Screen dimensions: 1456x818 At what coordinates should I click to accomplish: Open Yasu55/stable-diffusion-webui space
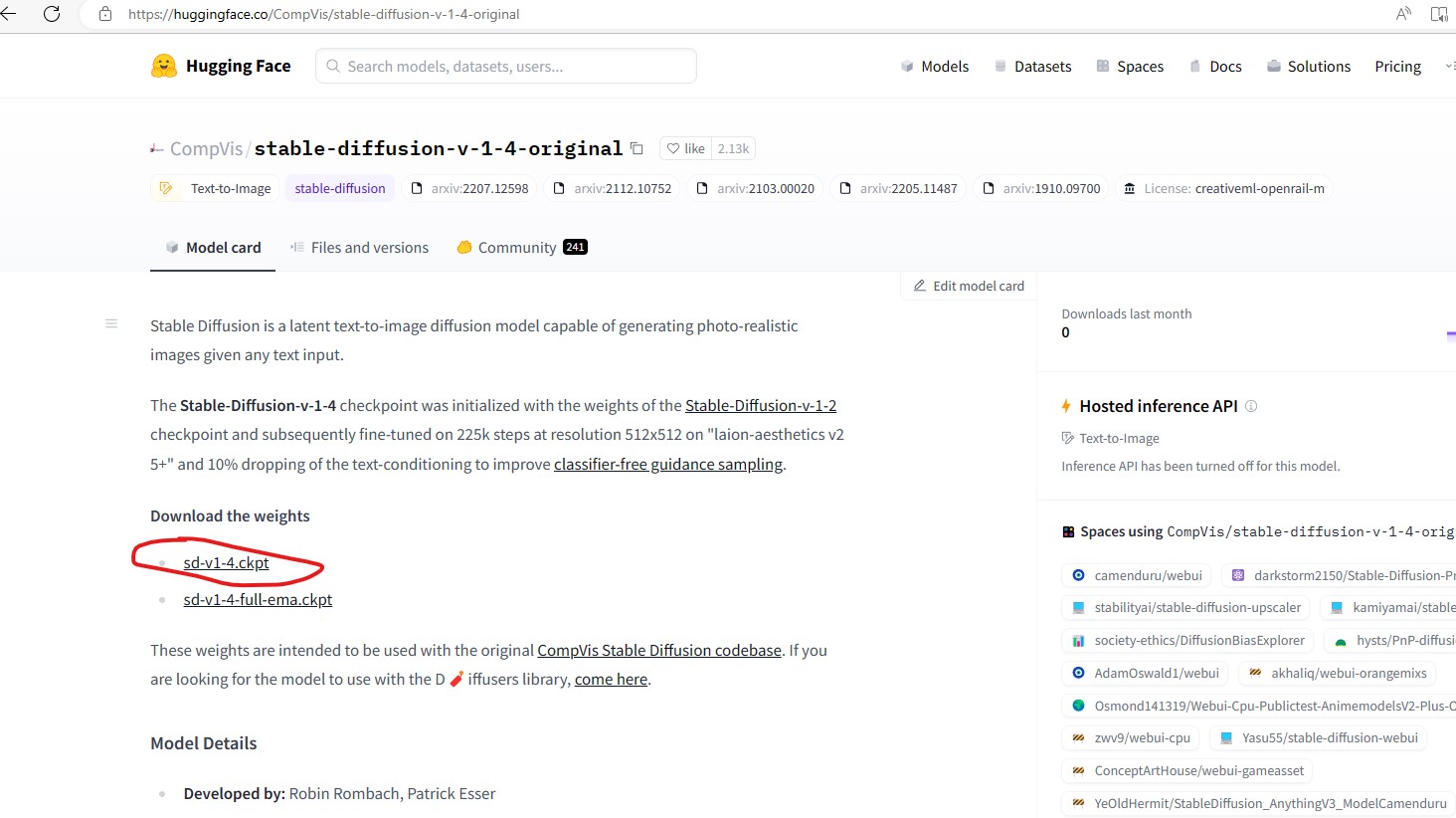[1319, 737]
